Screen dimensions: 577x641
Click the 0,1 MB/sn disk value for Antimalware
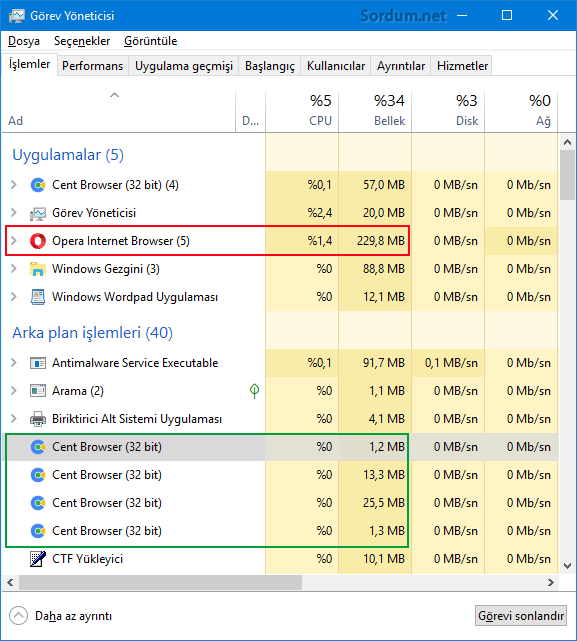451,363
